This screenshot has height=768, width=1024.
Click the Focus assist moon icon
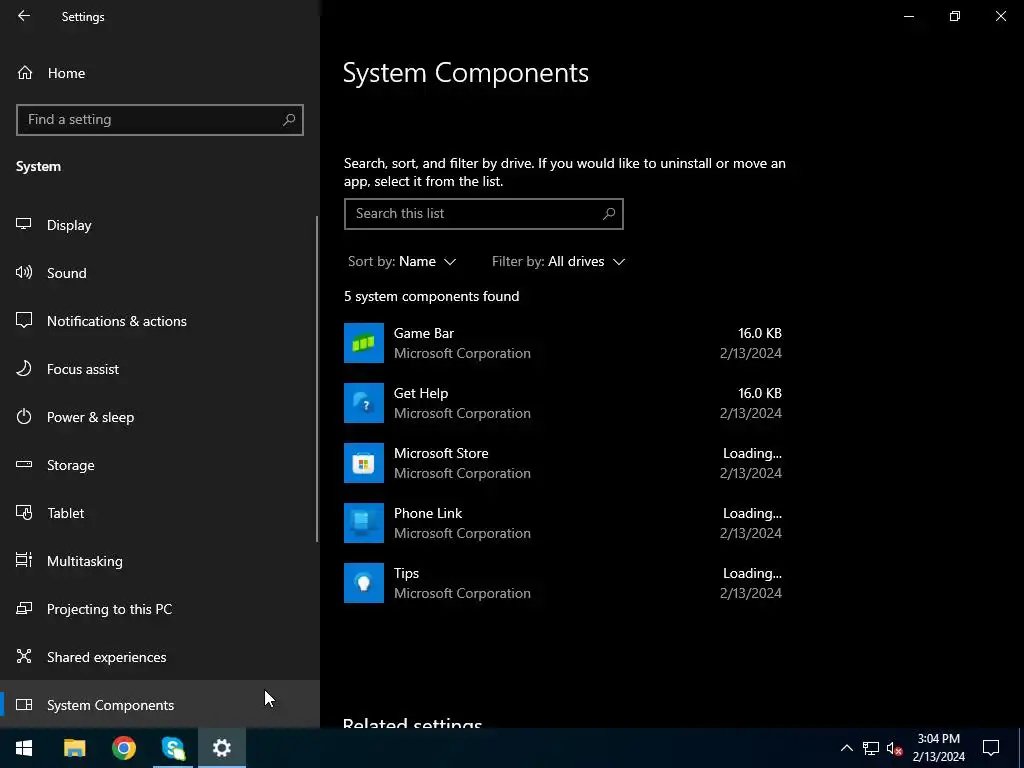(x=24, y=368)
